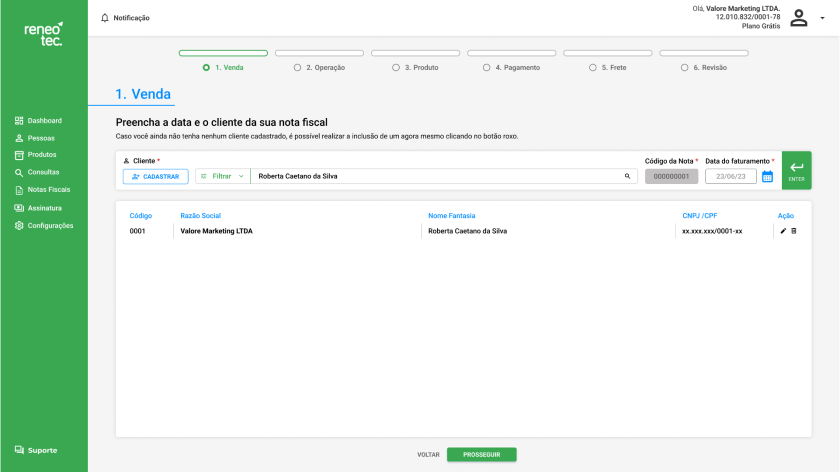Select the step 3 Produto radio
Viewport: 840px width, 472px height.
[394, 68]
